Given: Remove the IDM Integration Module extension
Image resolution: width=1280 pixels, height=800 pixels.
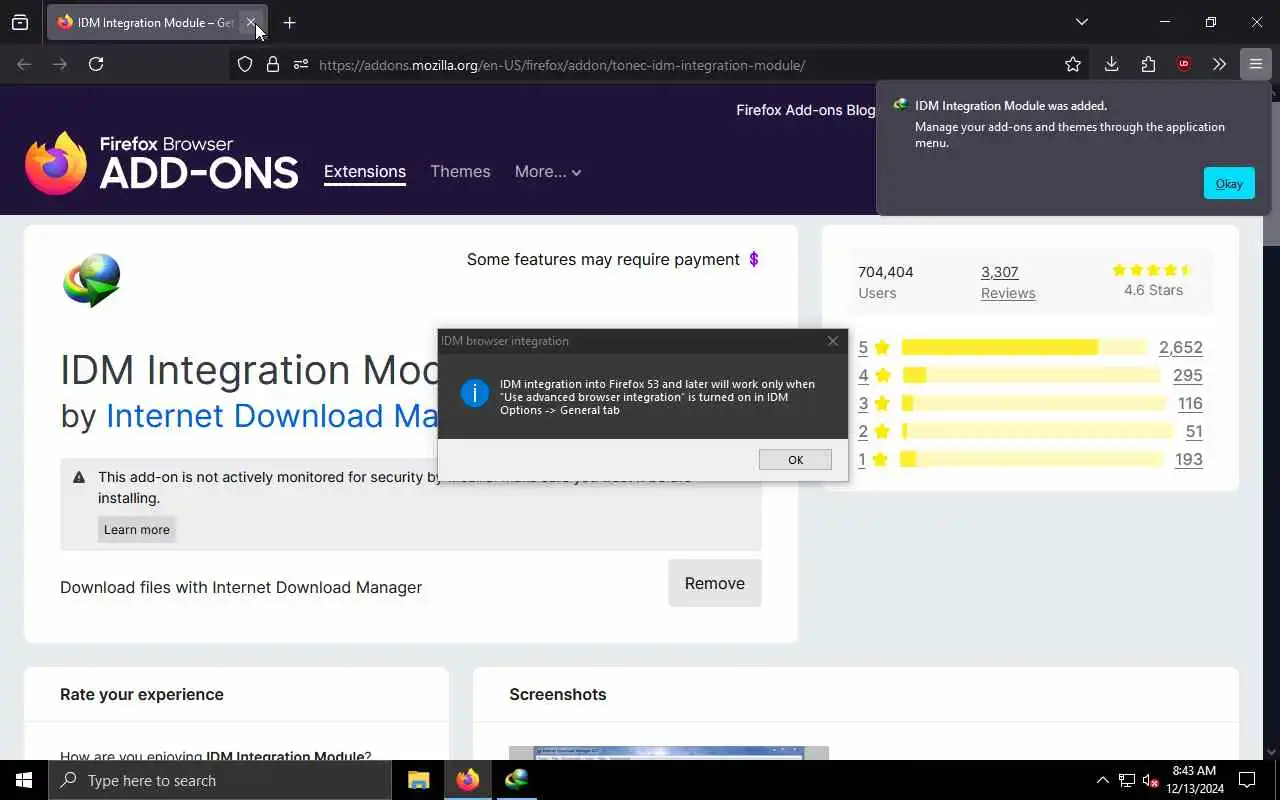Looking at the screenshot, I should pyautogui.click(x=714, y=583).
